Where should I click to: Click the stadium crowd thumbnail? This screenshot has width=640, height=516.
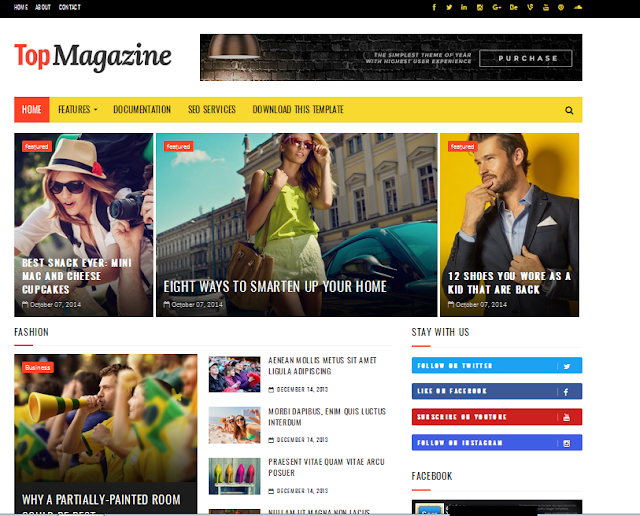(x=234, y=374)
